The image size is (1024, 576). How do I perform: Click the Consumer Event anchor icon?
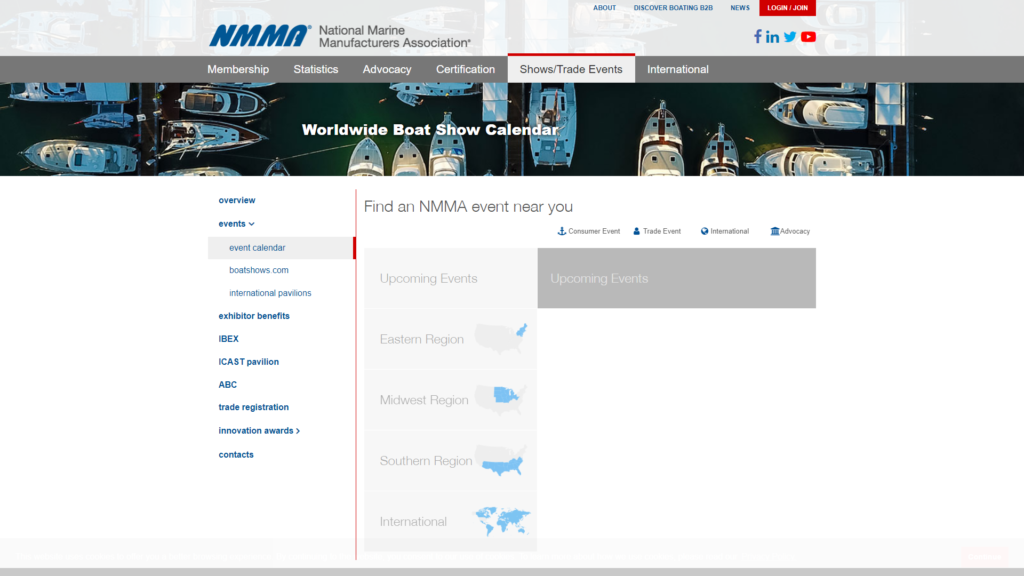562,231
